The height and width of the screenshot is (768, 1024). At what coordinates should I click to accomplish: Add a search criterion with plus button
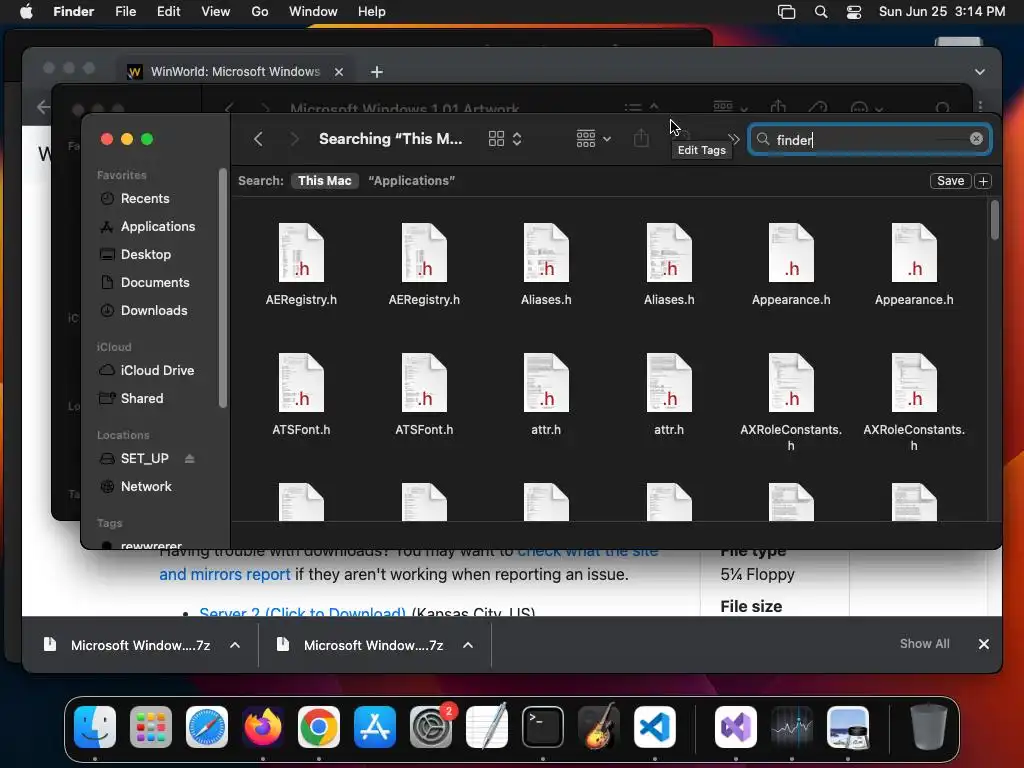pyautogui.click(x=983, y=181)
